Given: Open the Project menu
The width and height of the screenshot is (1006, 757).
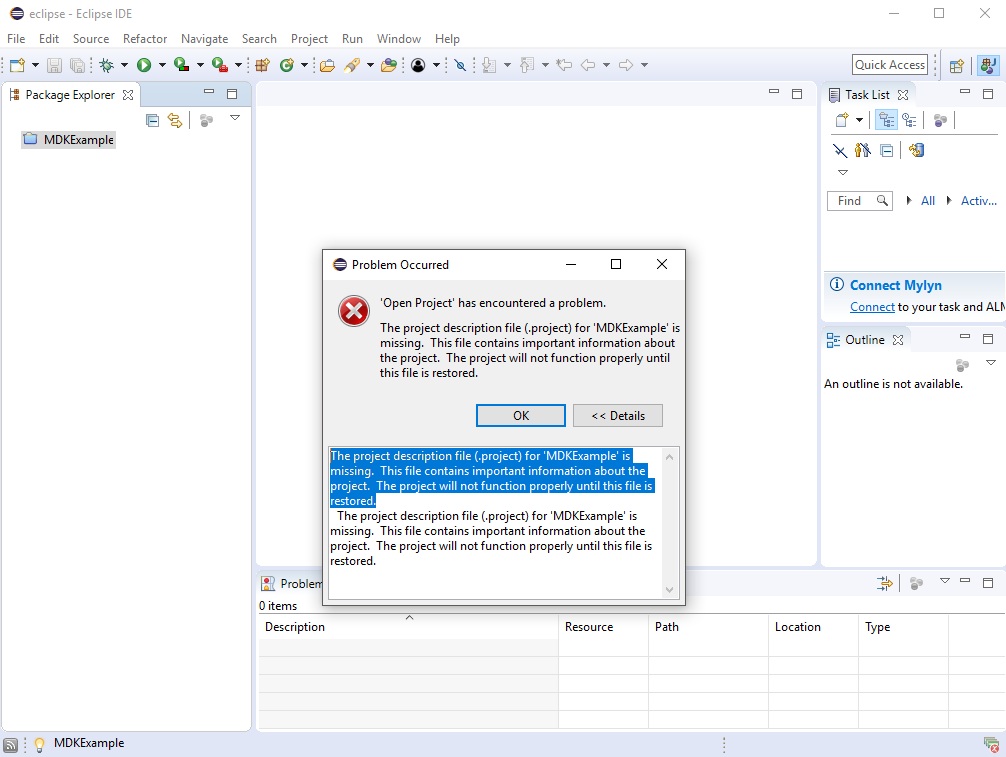Looking at the screenshot, I should point(309,38).
